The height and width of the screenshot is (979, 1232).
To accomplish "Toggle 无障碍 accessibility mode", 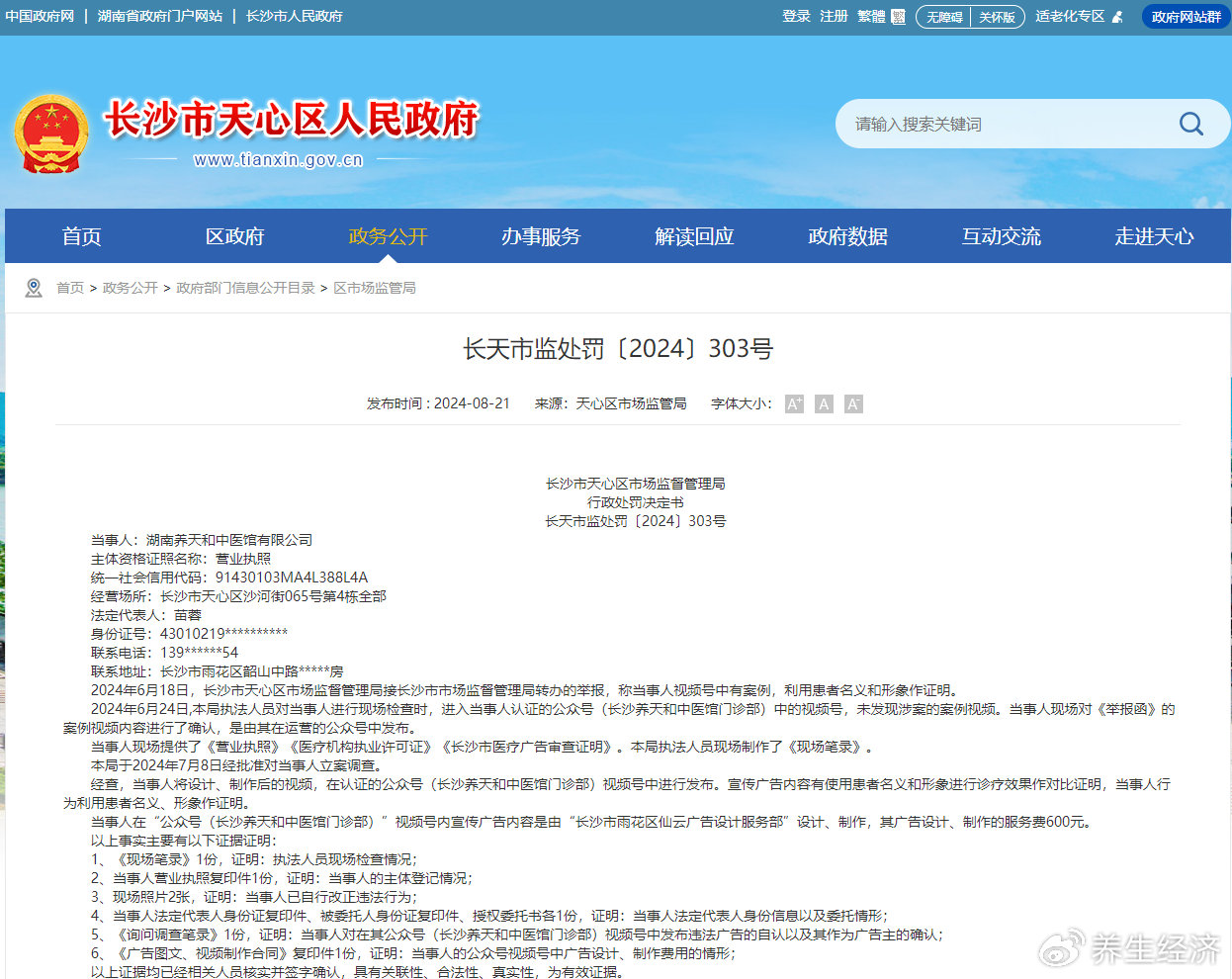I will point(944,17).
